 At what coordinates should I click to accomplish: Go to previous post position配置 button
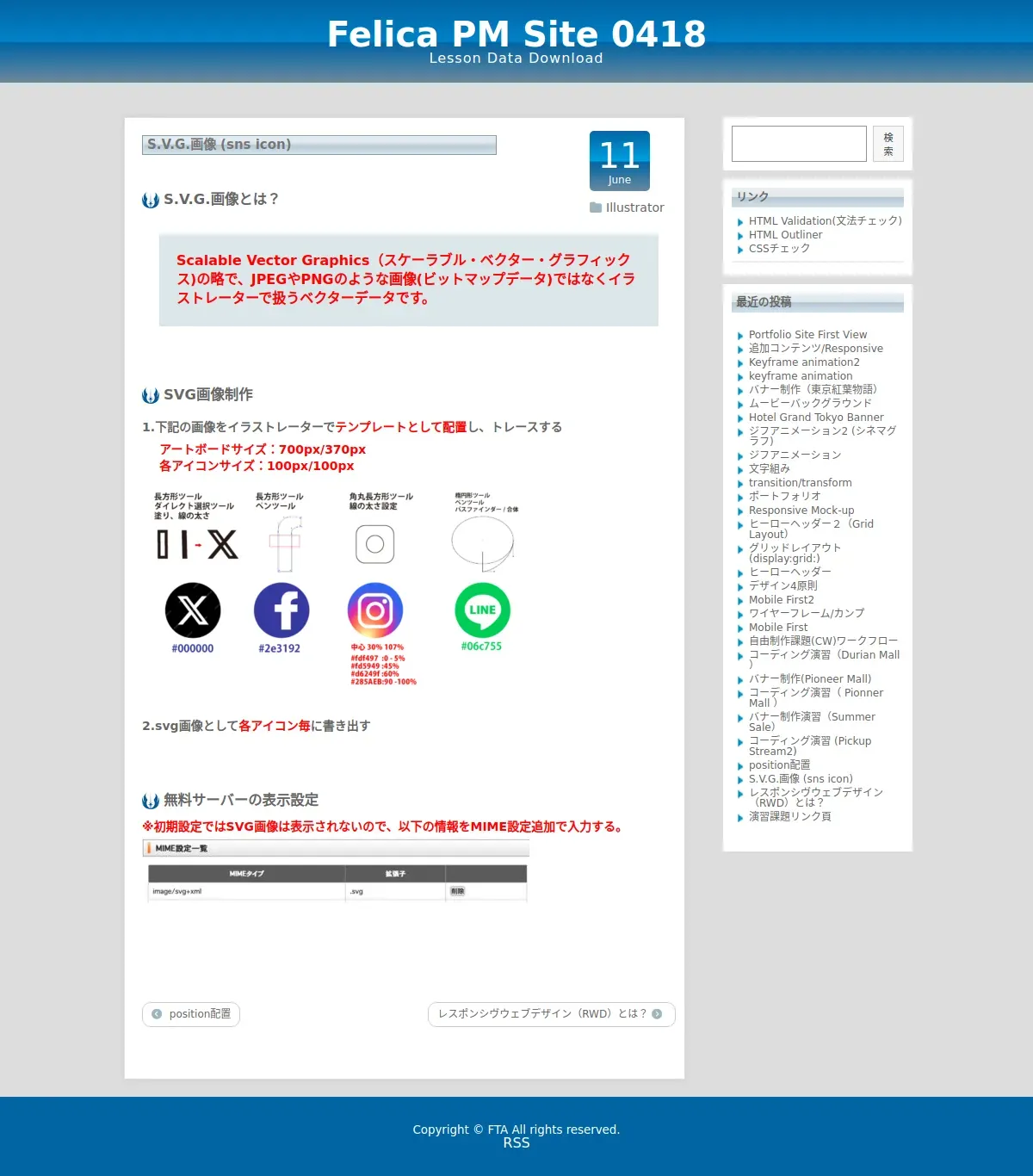point(191,1014)
